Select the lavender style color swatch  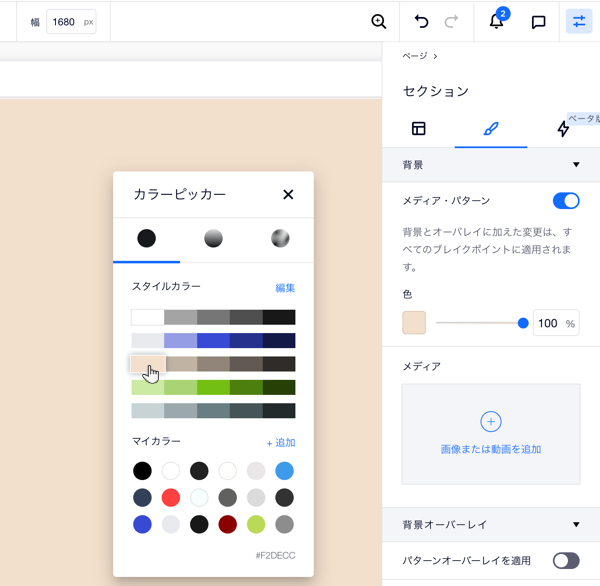point(181,341)
